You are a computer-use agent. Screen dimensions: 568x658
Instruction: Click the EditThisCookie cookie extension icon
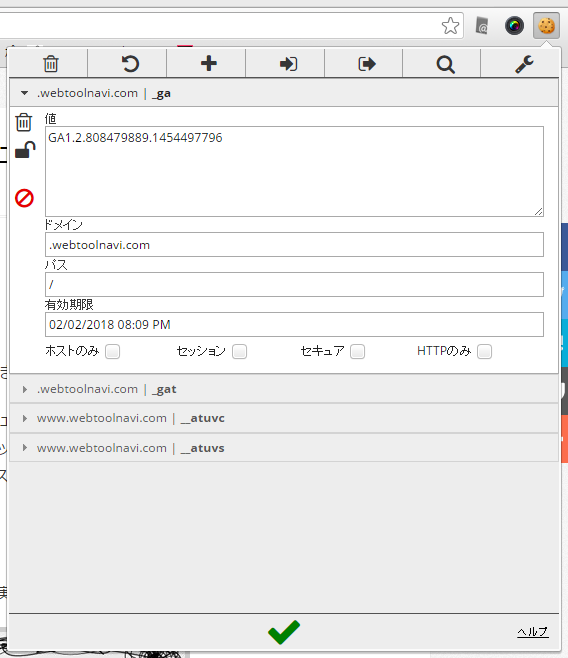point(546,26)
